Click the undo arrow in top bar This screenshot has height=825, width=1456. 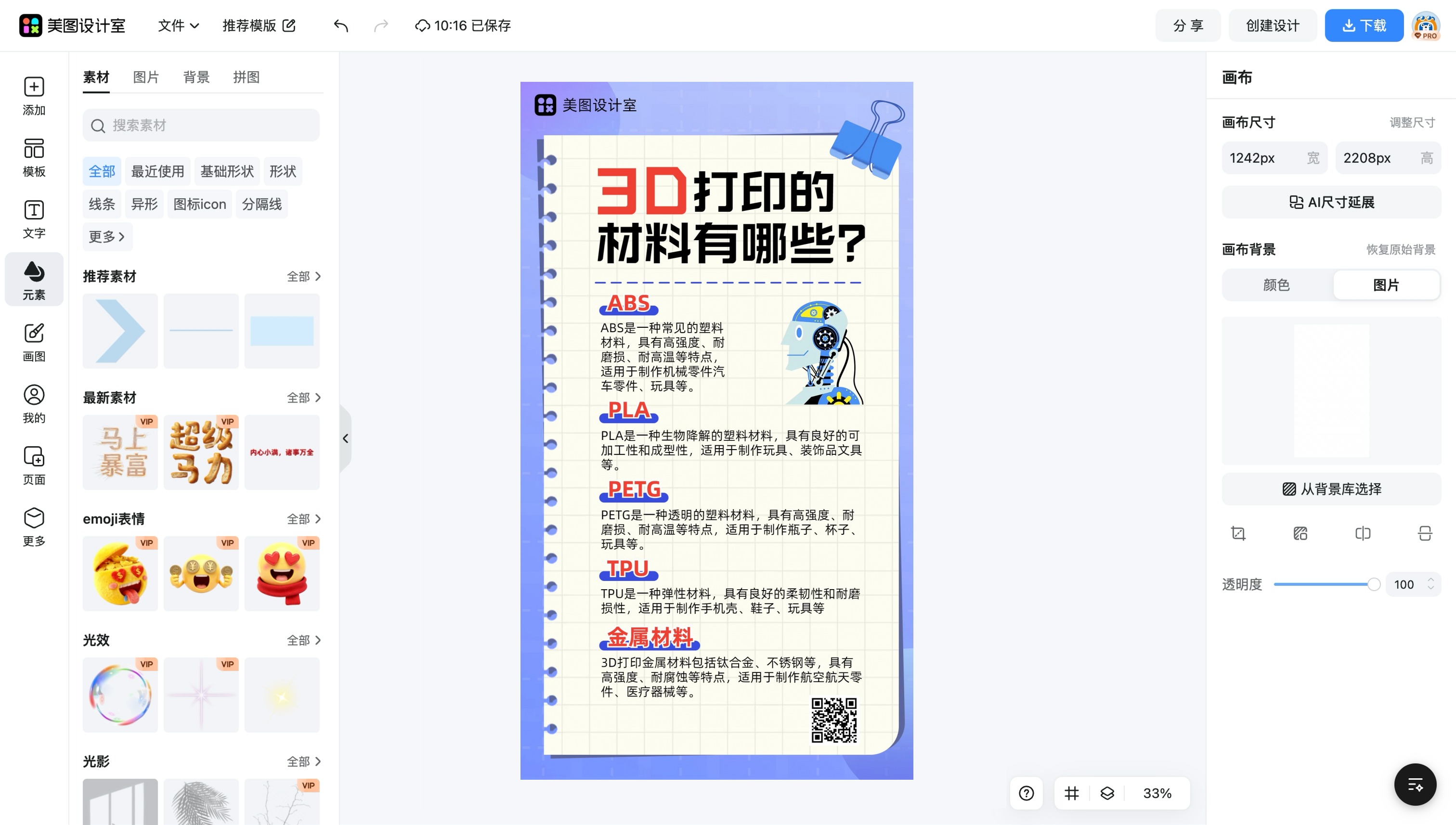340,26
